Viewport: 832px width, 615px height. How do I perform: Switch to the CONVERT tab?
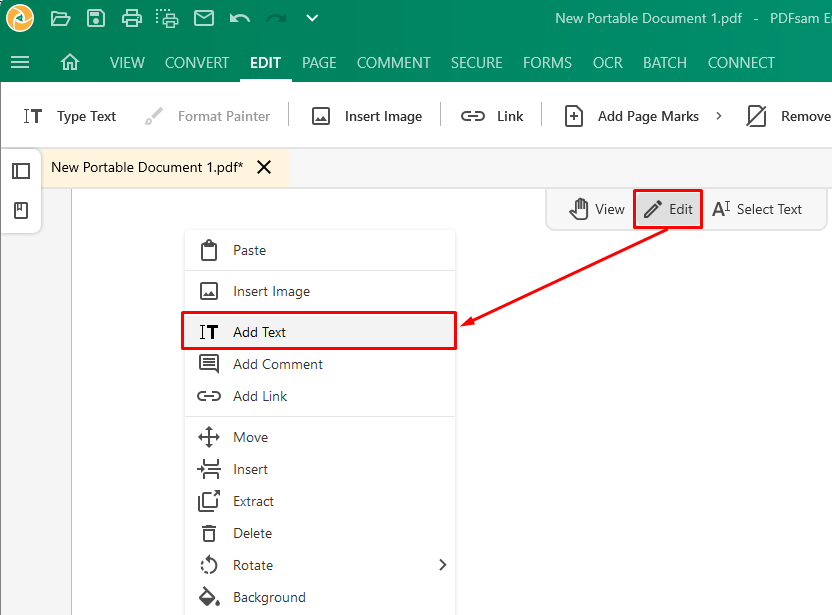point(197,63)
